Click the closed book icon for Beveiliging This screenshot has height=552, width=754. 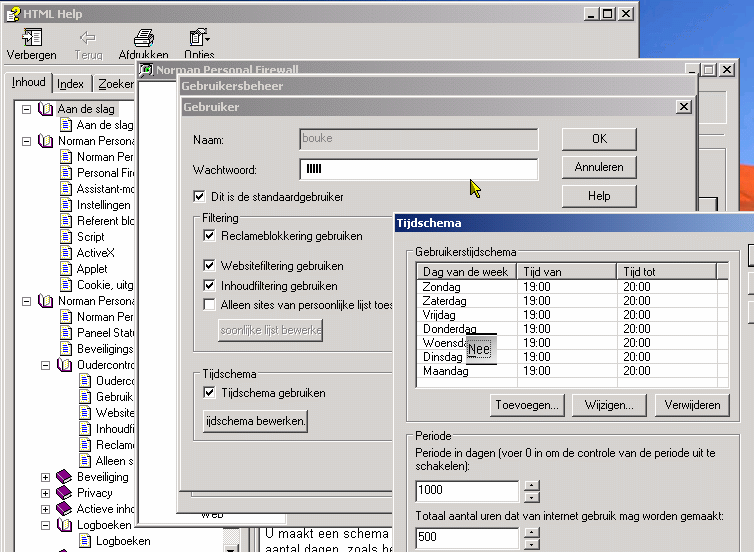(64, 477)
